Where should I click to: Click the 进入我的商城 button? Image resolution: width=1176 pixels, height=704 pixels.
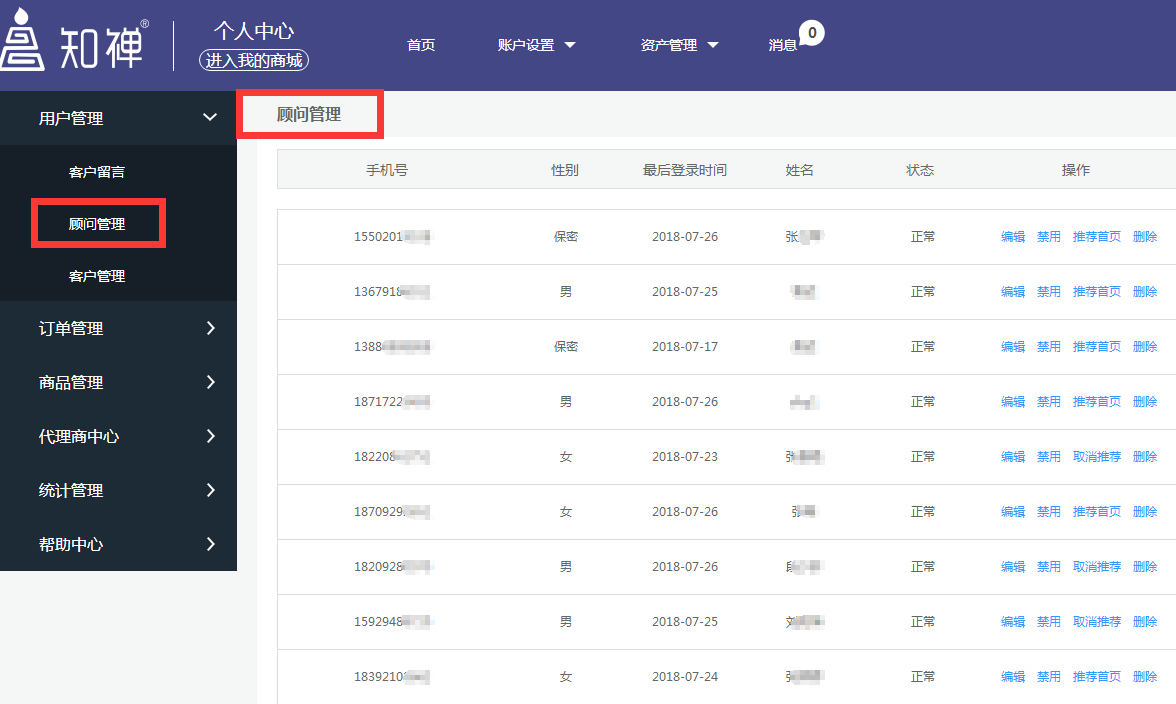[x=254, y=60]
